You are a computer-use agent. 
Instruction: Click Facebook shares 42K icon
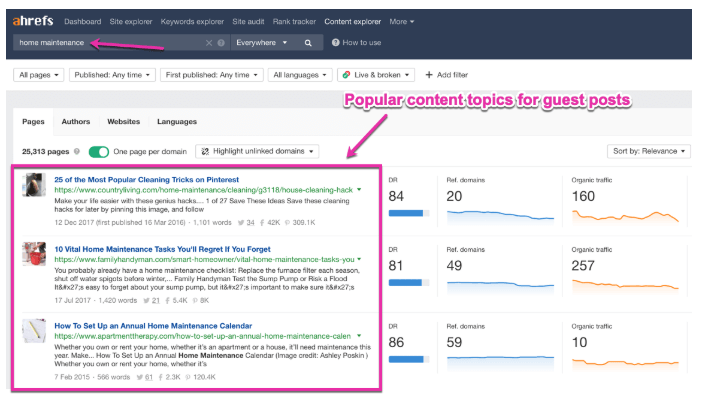(262, 223)
